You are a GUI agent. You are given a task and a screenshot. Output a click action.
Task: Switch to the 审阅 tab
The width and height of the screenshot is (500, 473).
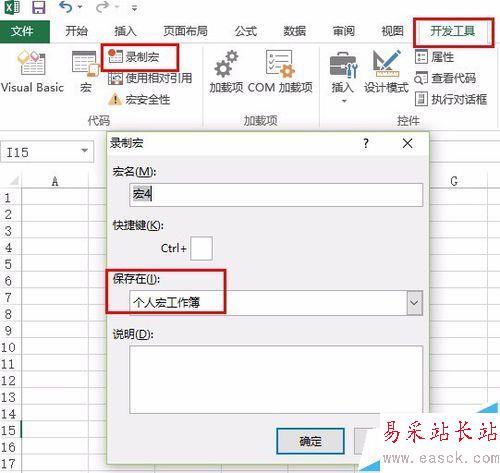pyautogui.click(x=344, y=31)
